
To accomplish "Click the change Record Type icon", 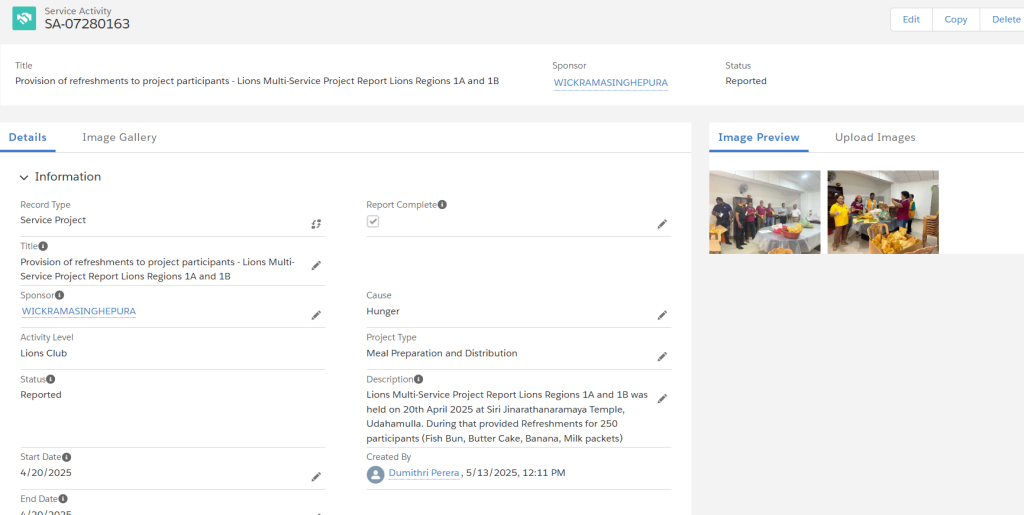I will tap(316, 224).
